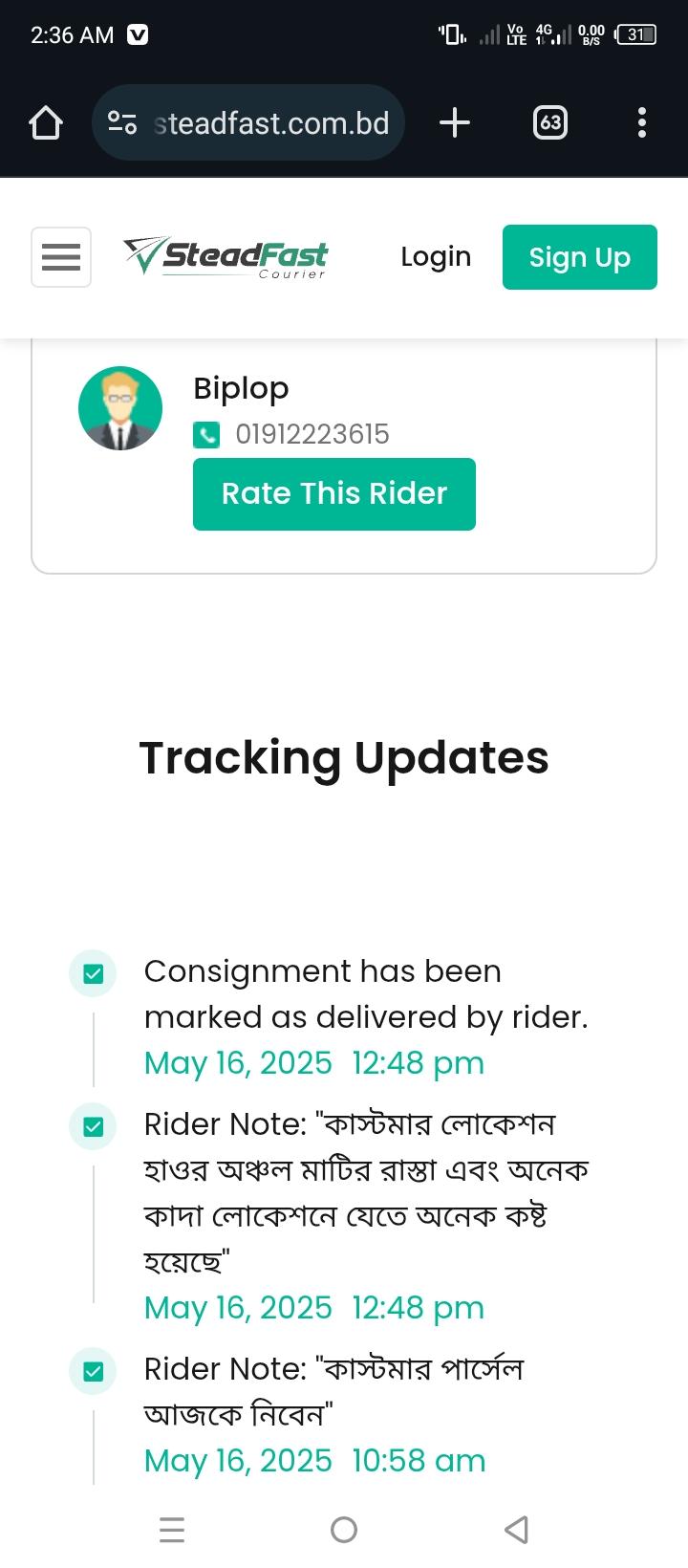Viewport: 688px width, 1568px height.
Task: Tap checkmark beside 12:48 pm rider note
Action: pyautogui.click(x=94, y=1126)
